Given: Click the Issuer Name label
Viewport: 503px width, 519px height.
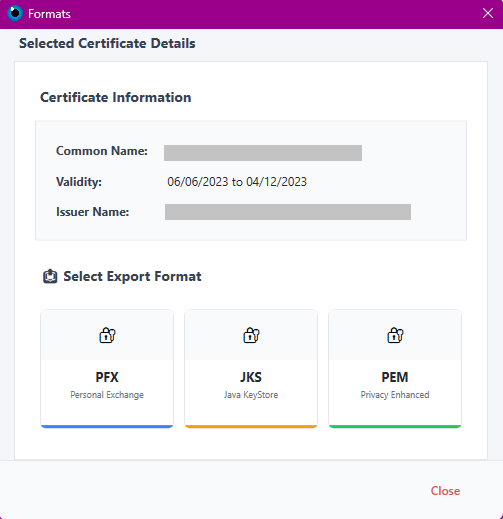Looking at the screenshot, I should pyautogui.click(x=92, y=212).
